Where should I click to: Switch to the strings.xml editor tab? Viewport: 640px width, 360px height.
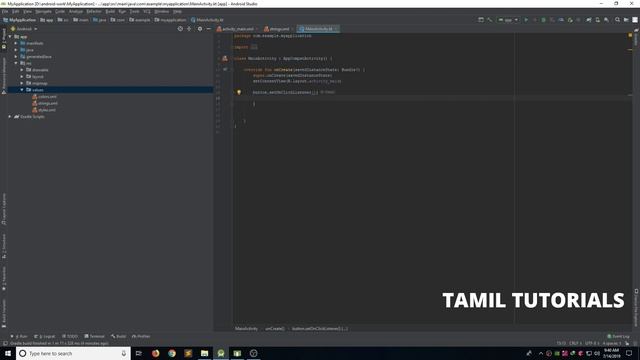[279, 29]
